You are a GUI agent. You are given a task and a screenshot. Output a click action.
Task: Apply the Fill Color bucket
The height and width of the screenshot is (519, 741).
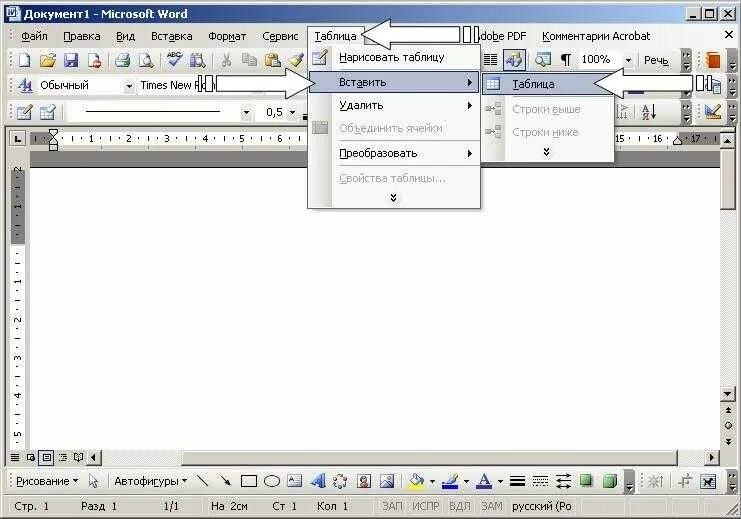tap(416, 481)
